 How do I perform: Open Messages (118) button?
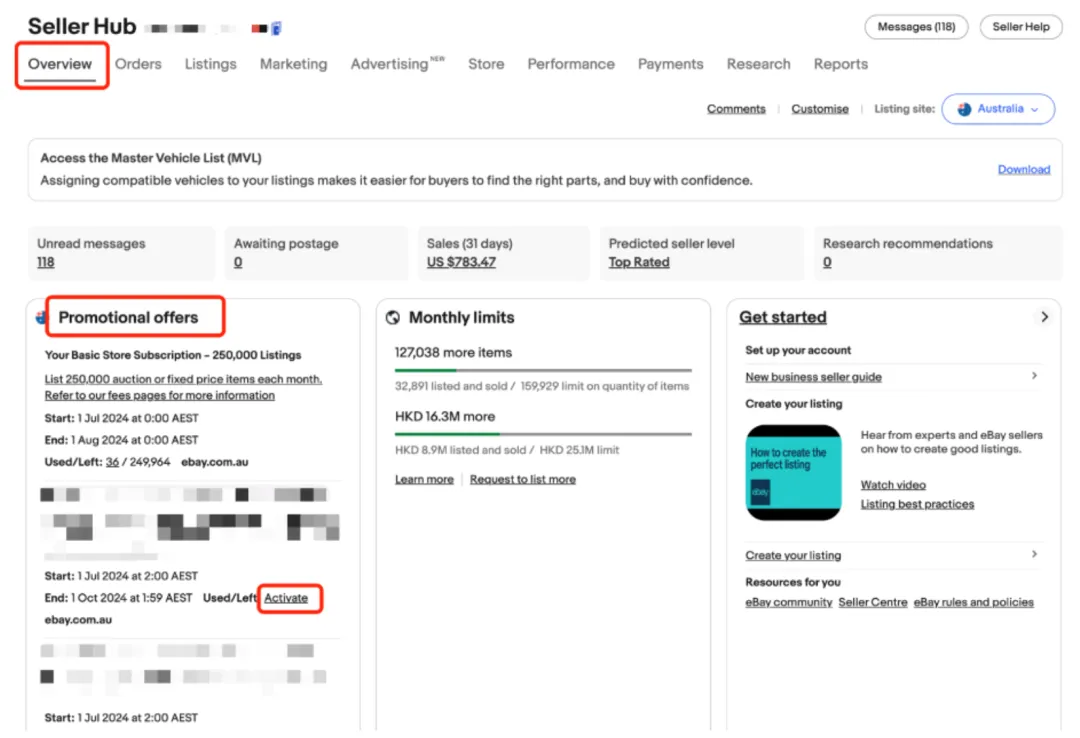tap(916, 27)
